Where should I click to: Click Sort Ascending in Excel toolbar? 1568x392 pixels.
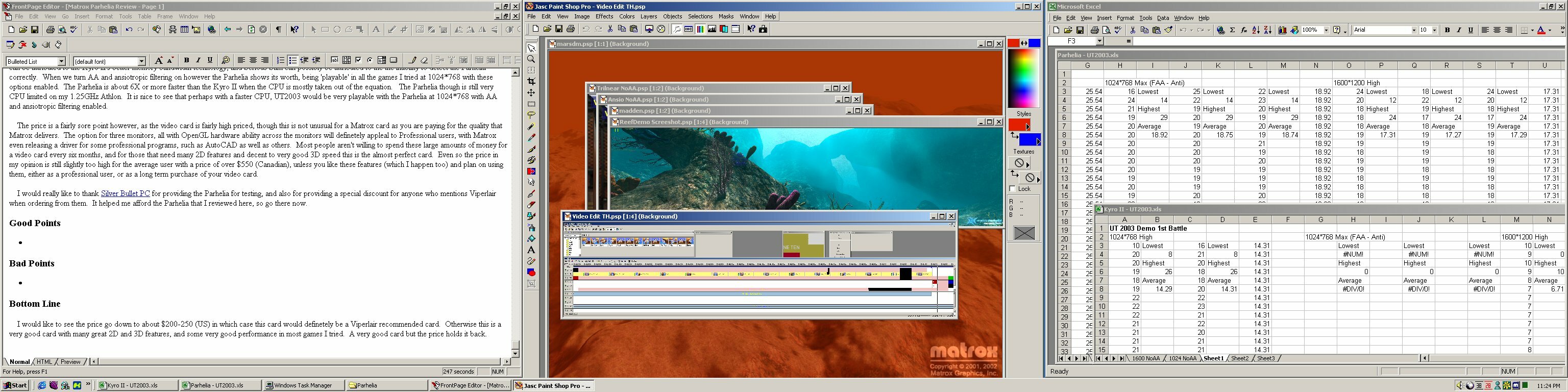(1256, 30)
